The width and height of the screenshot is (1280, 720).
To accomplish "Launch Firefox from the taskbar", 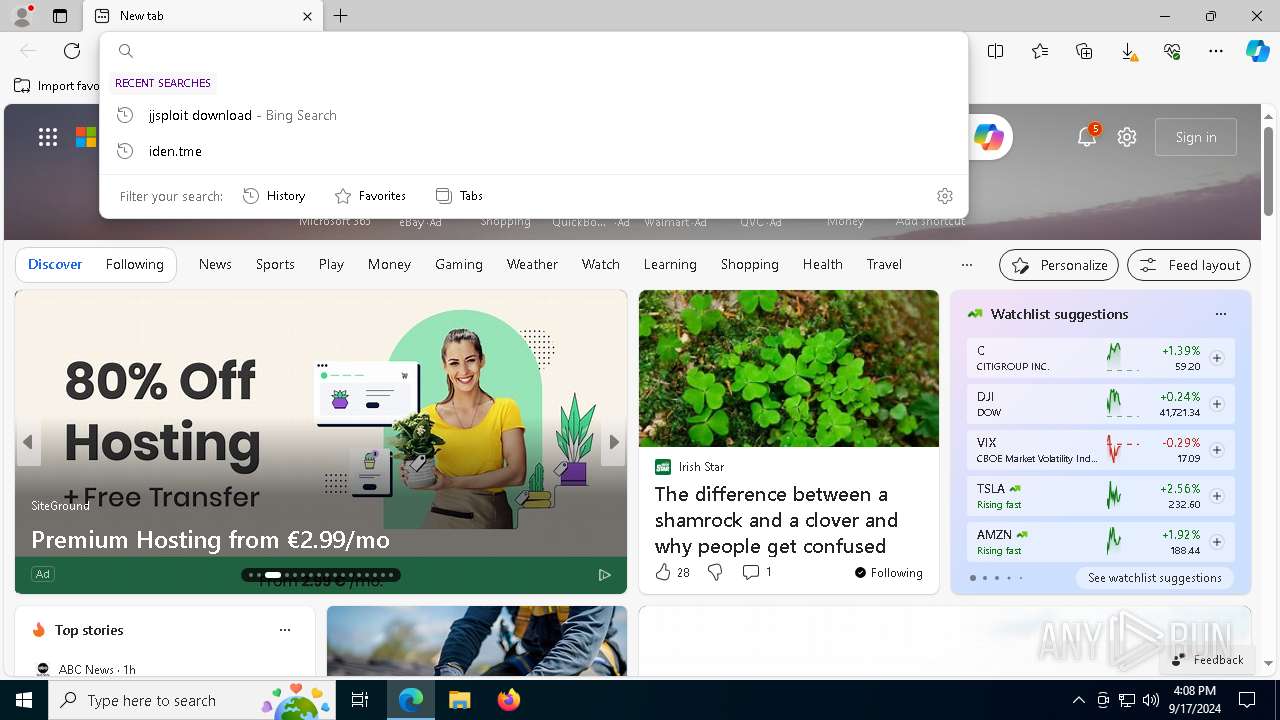I will 509,700.
